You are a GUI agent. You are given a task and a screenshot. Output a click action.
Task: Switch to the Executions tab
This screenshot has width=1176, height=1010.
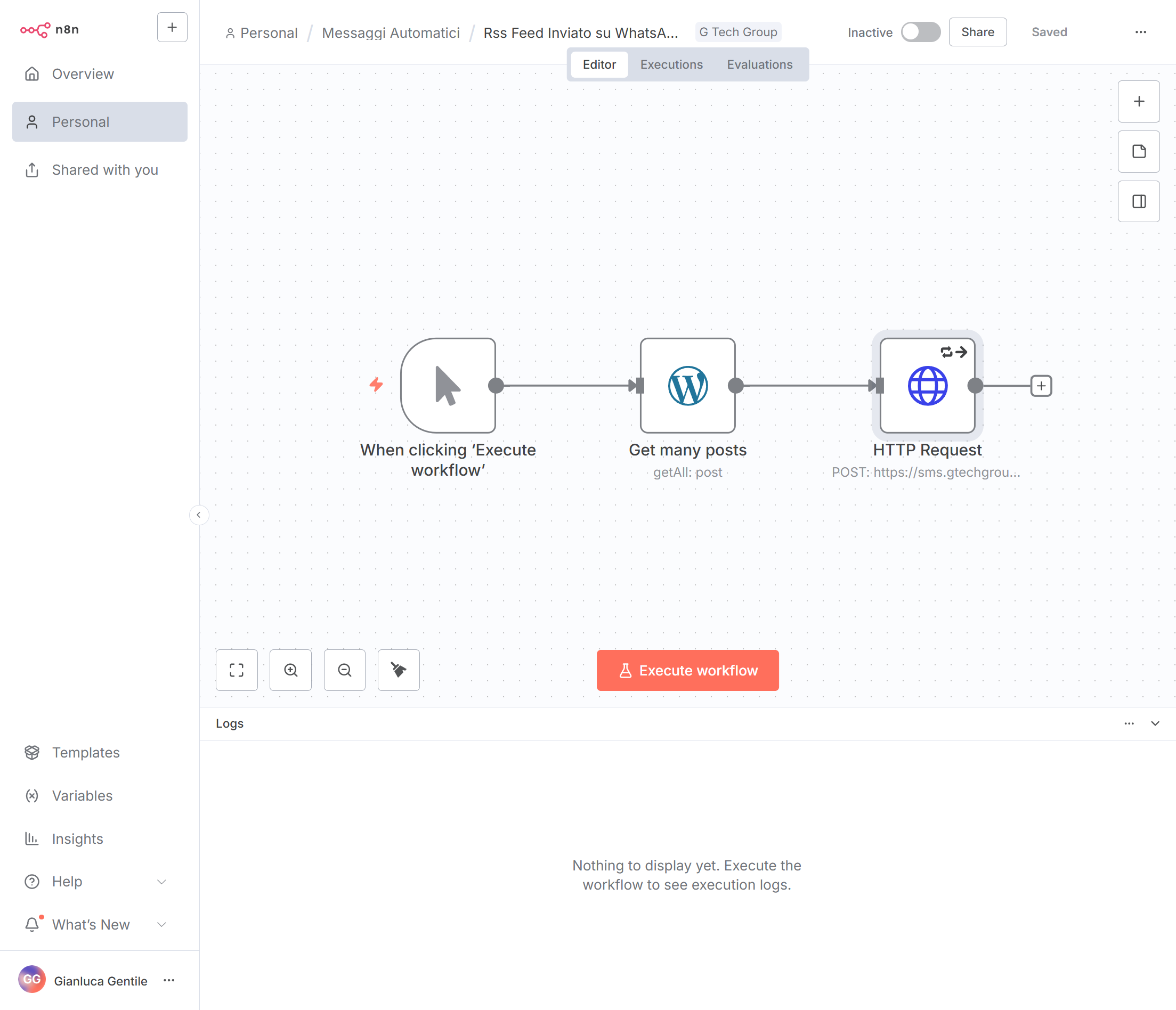(x=671, y=64)
